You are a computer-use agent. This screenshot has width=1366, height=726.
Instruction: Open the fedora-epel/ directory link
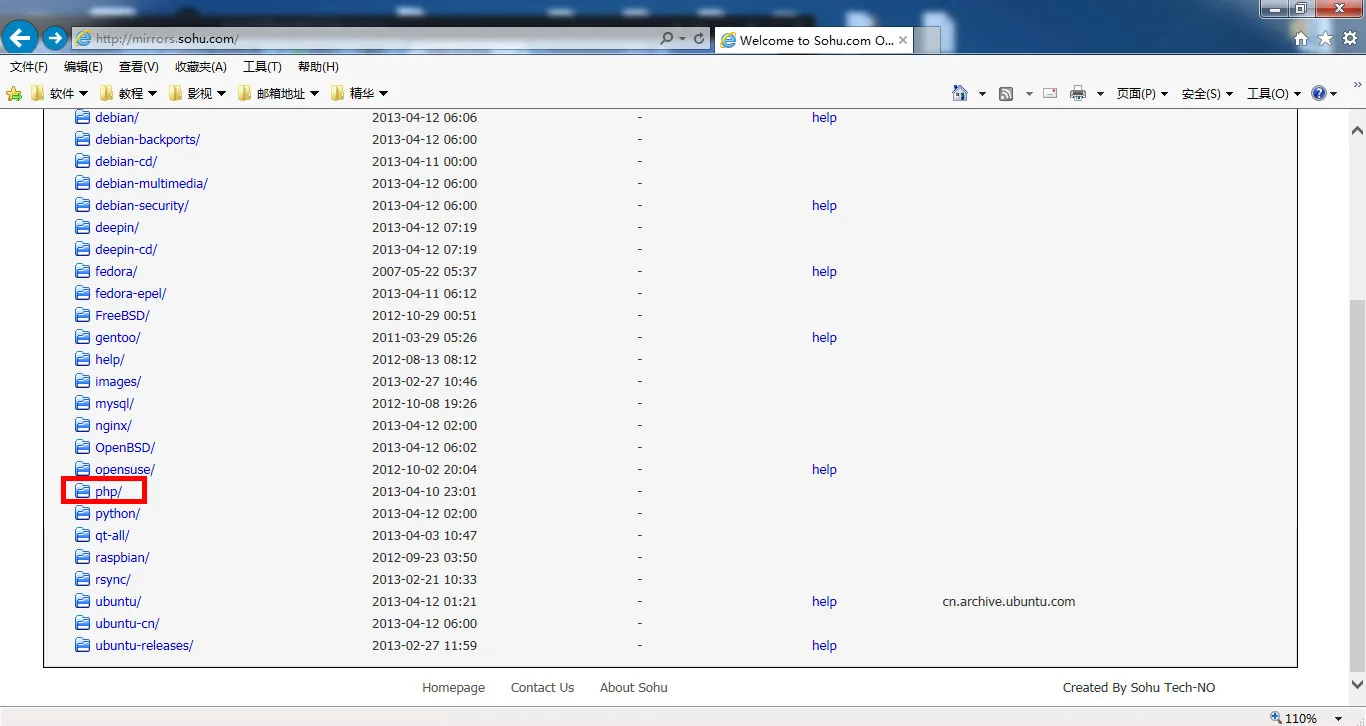[x=131, y=293]
